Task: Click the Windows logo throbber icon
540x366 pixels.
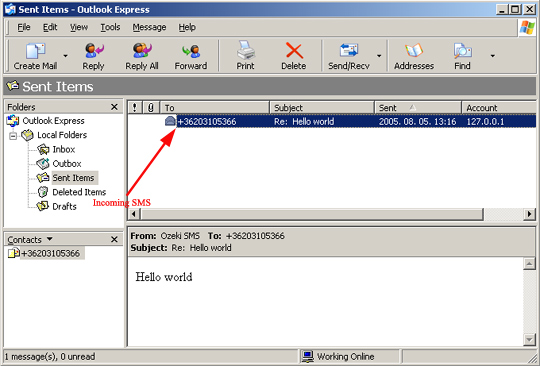Action: click(x=527, y=28)
